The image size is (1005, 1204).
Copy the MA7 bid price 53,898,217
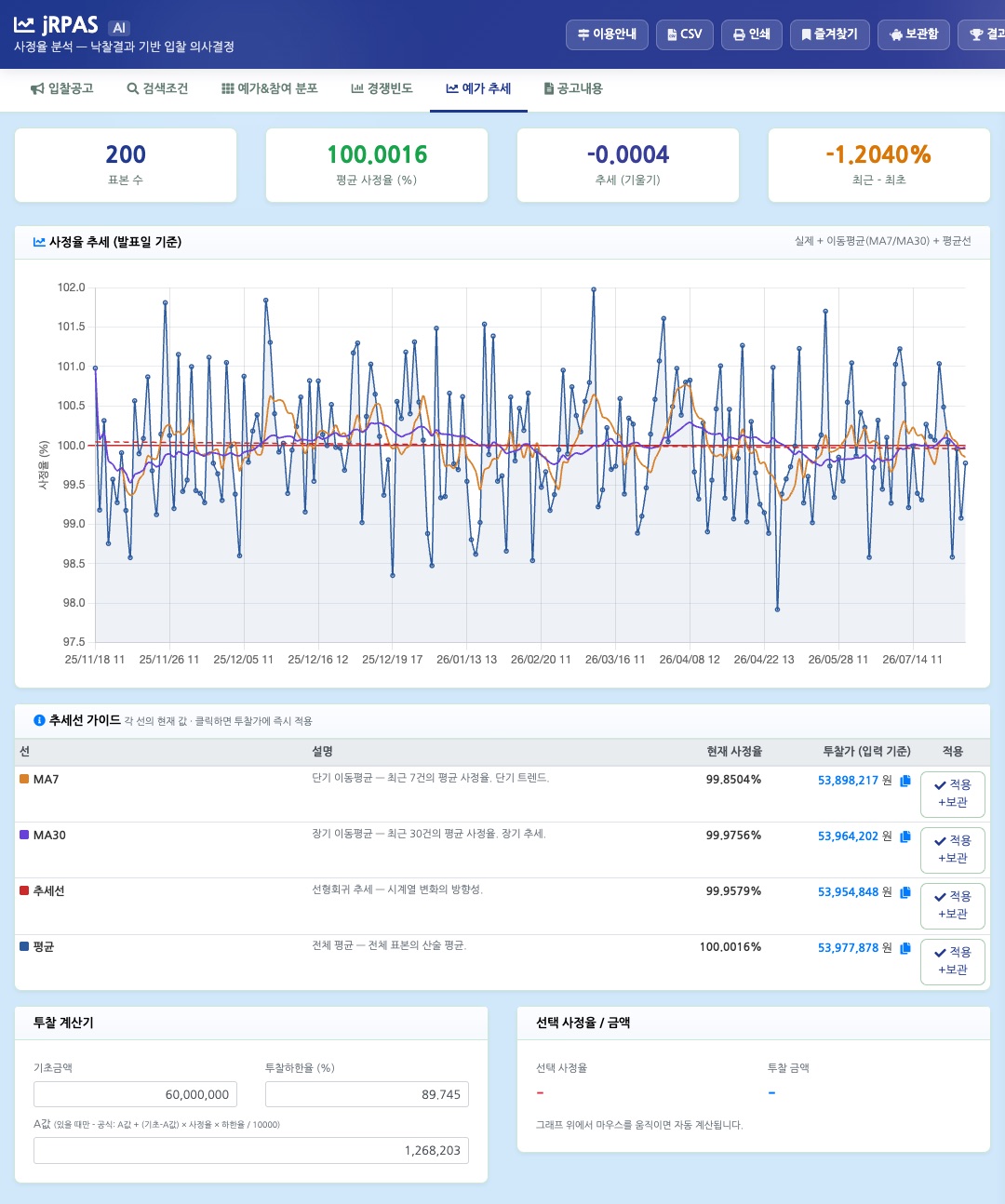click(905, 781)
